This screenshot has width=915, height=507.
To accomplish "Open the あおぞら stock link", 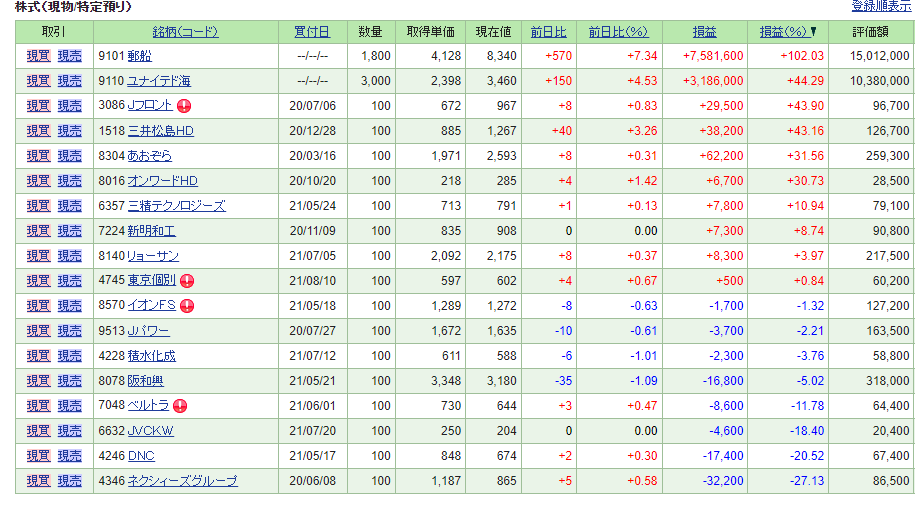I will pyautogui.click(x=149, y=156).
